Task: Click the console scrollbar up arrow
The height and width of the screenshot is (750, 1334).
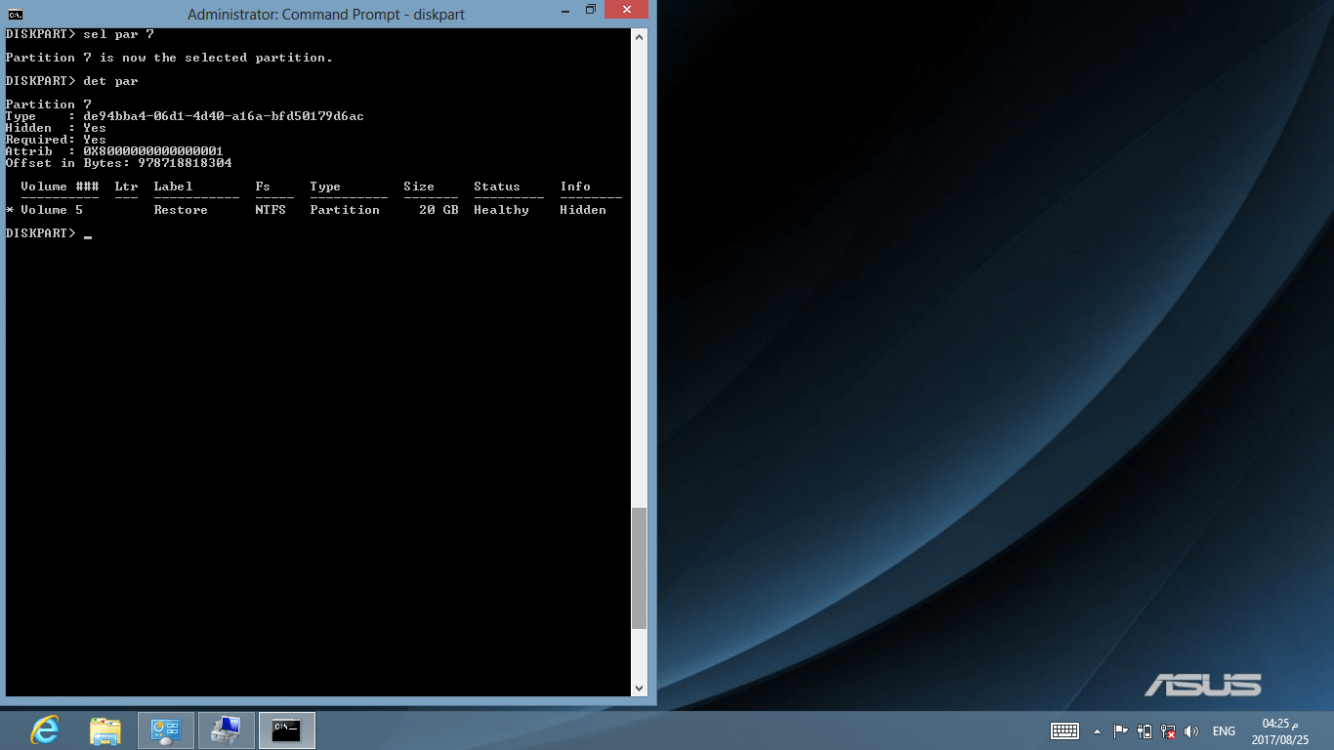Action: 639,37
